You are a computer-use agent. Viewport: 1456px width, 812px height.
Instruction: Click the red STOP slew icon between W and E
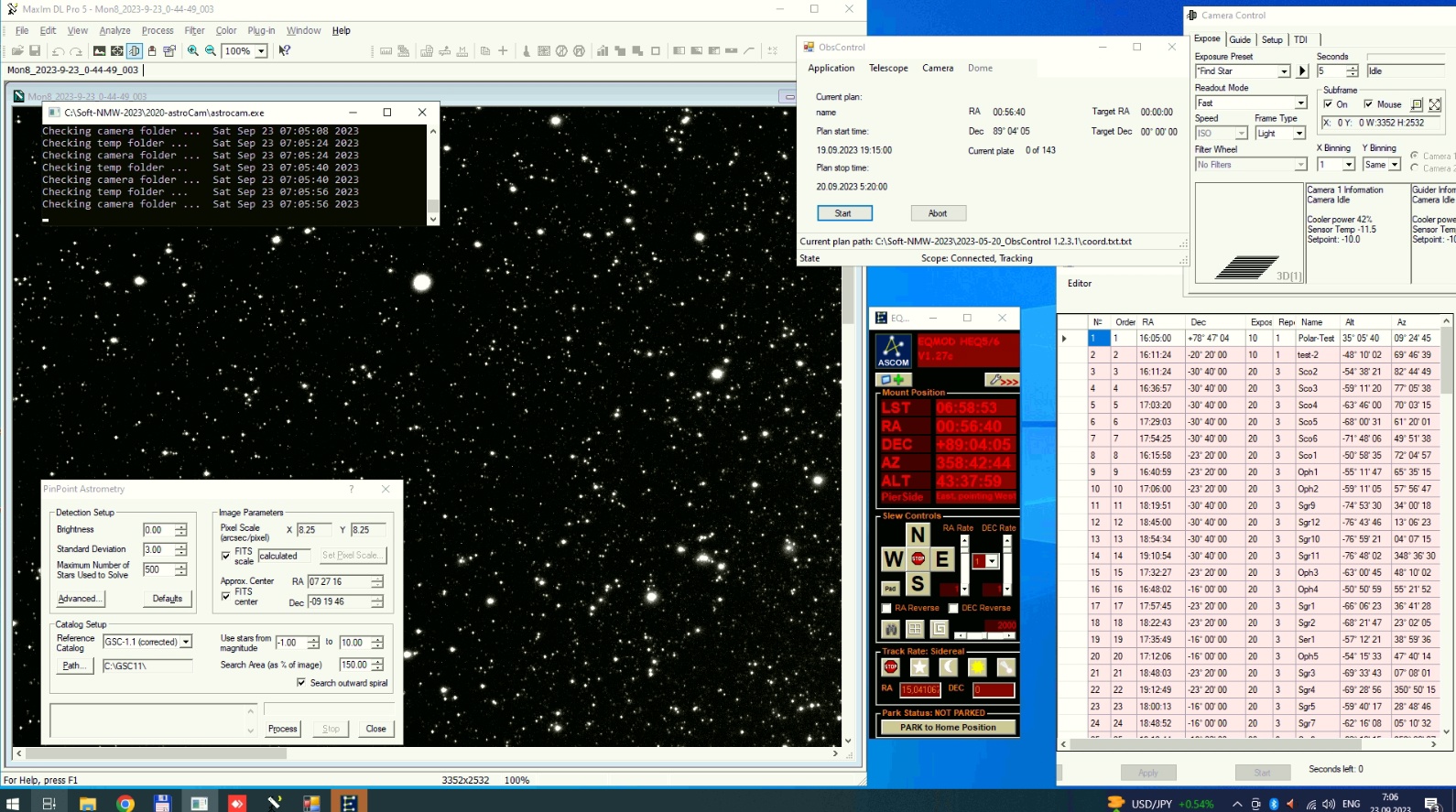tap(918, 558)
